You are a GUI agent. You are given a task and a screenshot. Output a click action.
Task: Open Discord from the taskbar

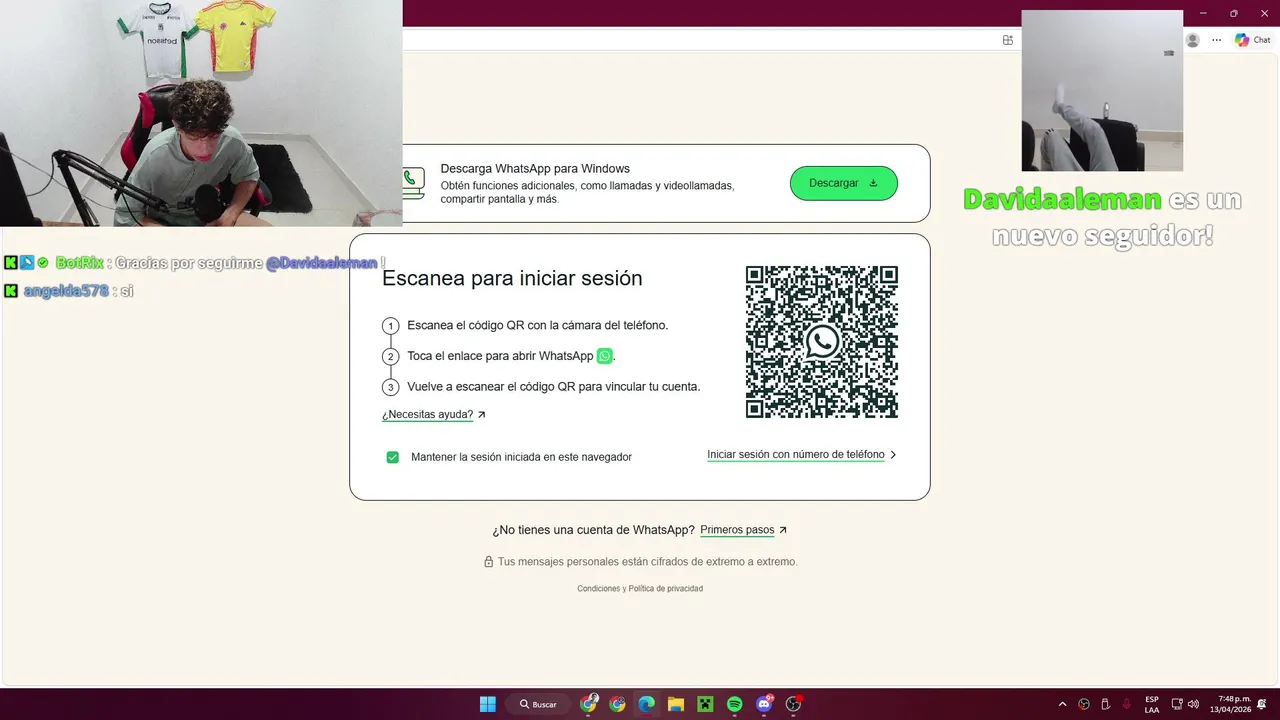click(765, 704)
